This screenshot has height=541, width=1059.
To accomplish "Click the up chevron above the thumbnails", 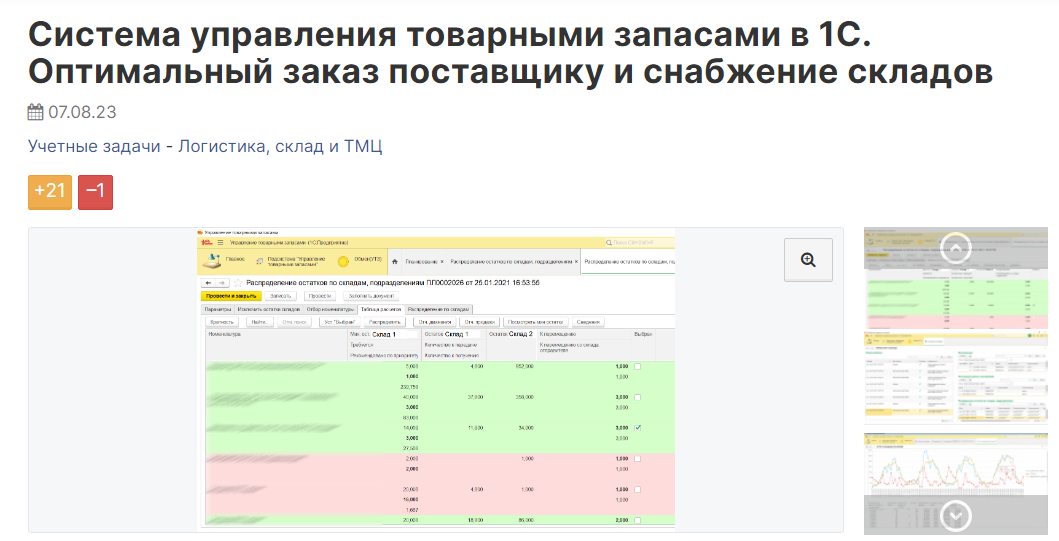I will coord(956,248).
